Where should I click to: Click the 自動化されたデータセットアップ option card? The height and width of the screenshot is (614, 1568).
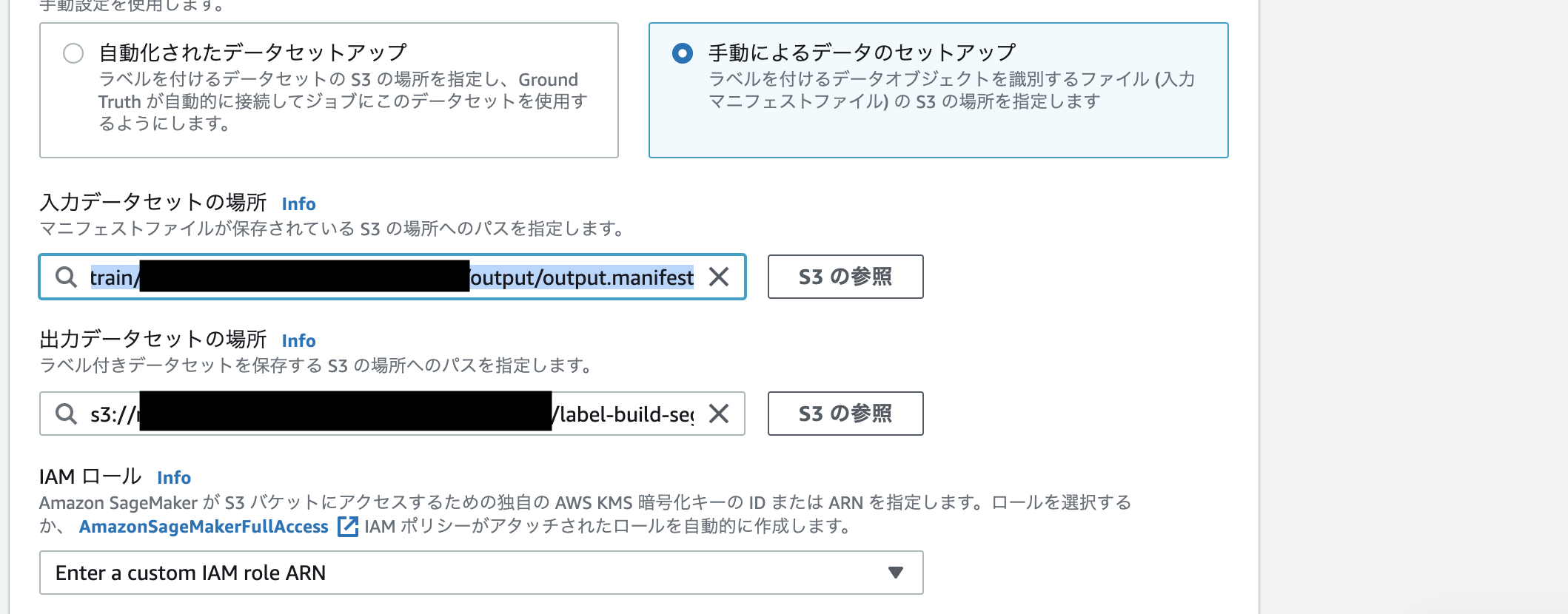(x=329, y=89)
